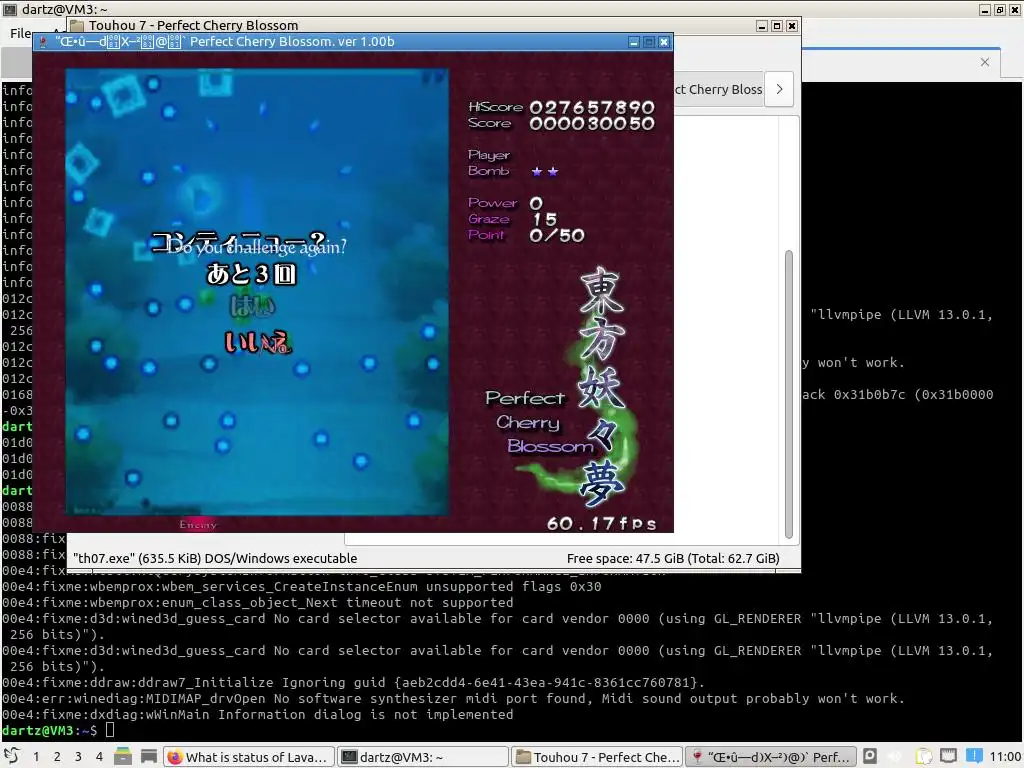Click the folder icon in Touhou 7 window title
The width and height of the screenshot is (1024, 768).
click(x=77, y=25)
